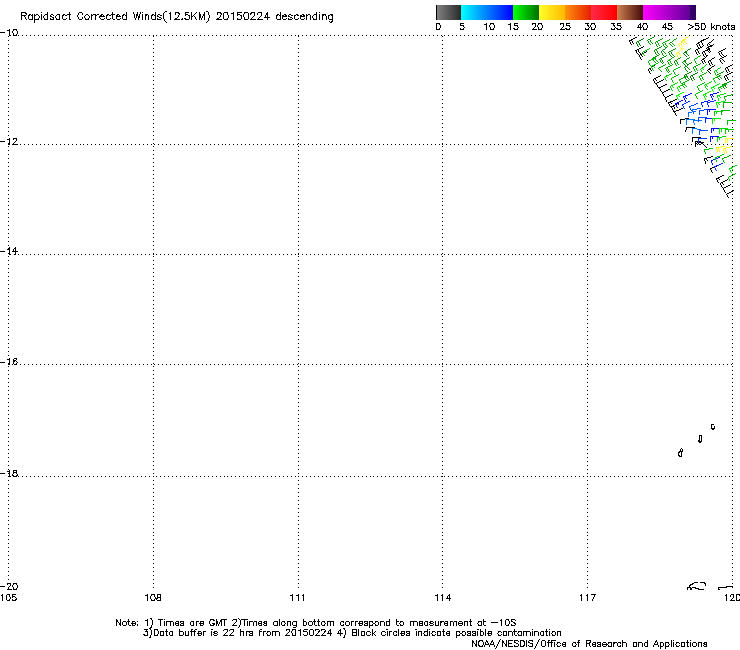Viewport: 740px width, 650px height.
Task: Click the latitude label '-20'
Action: click(x=9, y=586)
